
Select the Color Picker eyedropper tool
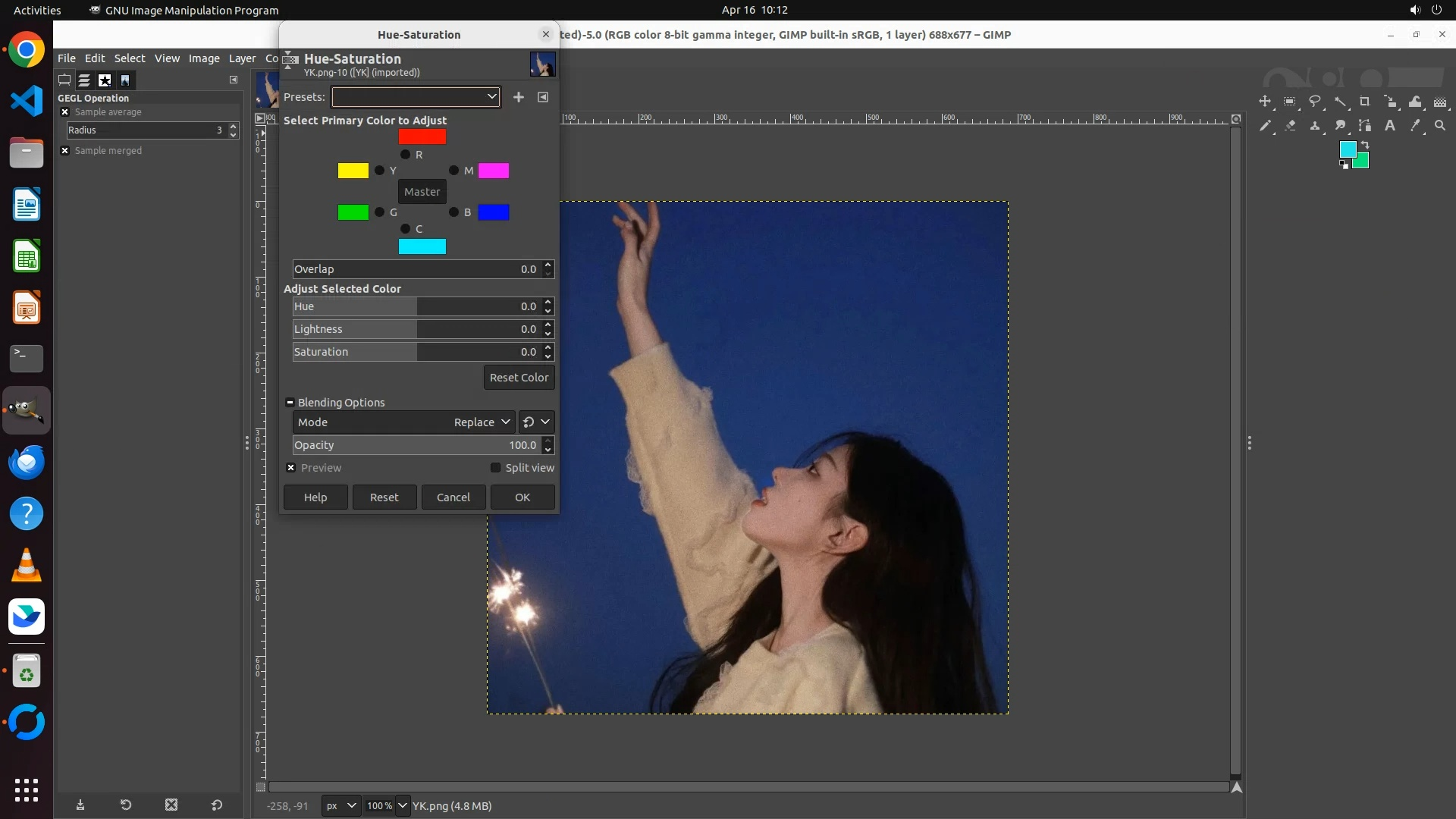pos(1415,126)
